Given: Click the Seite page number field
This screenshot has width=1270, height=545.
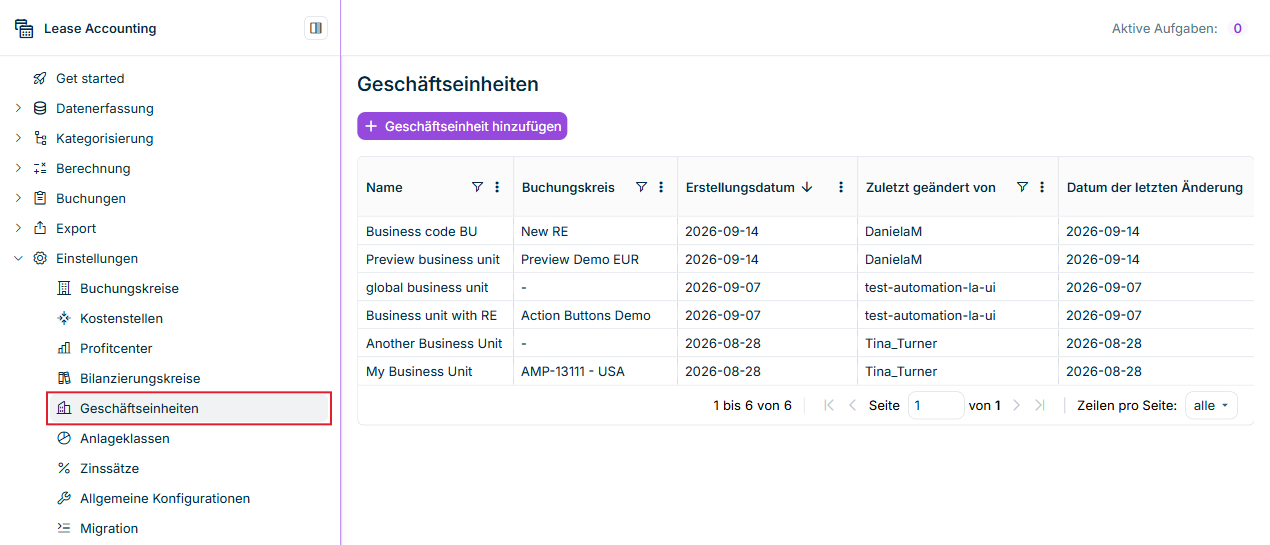Looking at the screenshot, I should pos(936,405).
